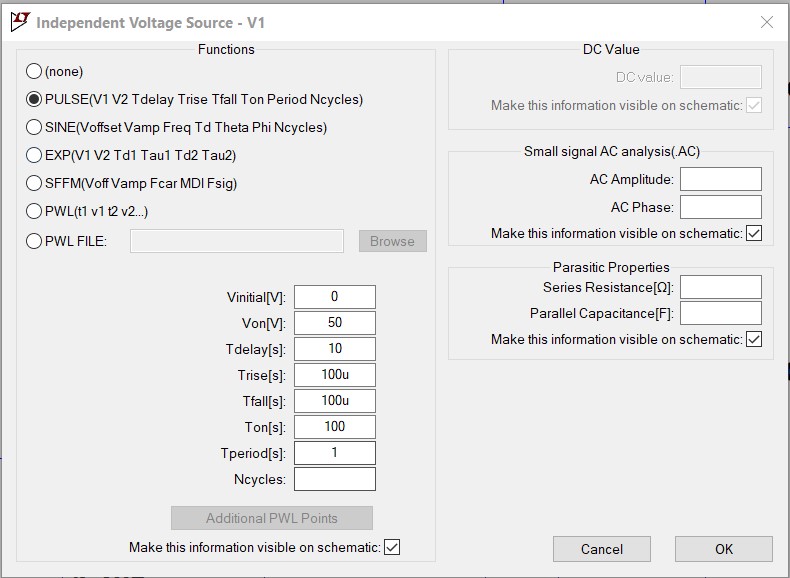
Task: Select the PULSE function radio button
Action: (34, 99)
